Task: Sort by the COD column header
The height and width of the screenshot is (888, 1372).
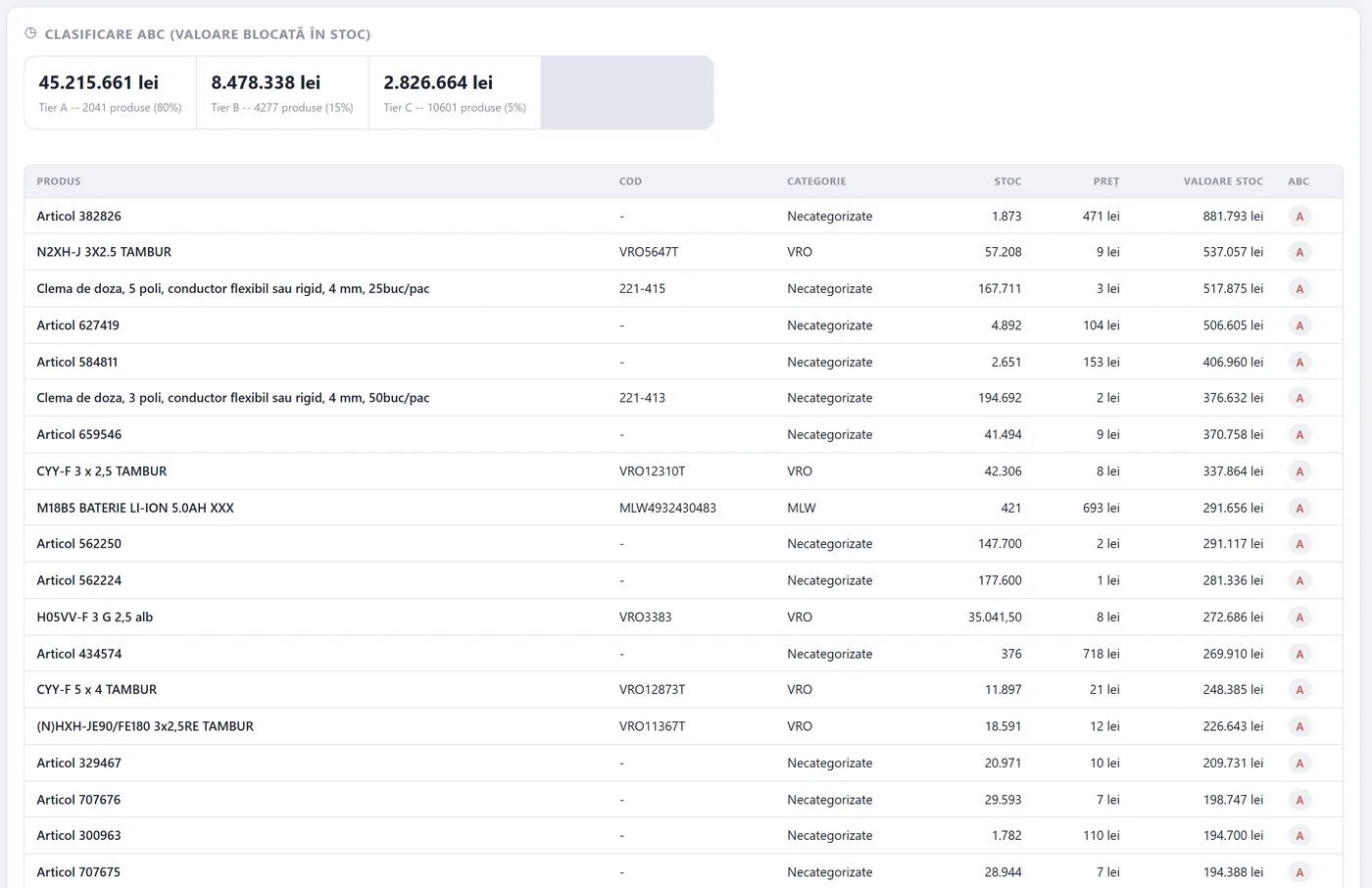Action: pos(630,181)
